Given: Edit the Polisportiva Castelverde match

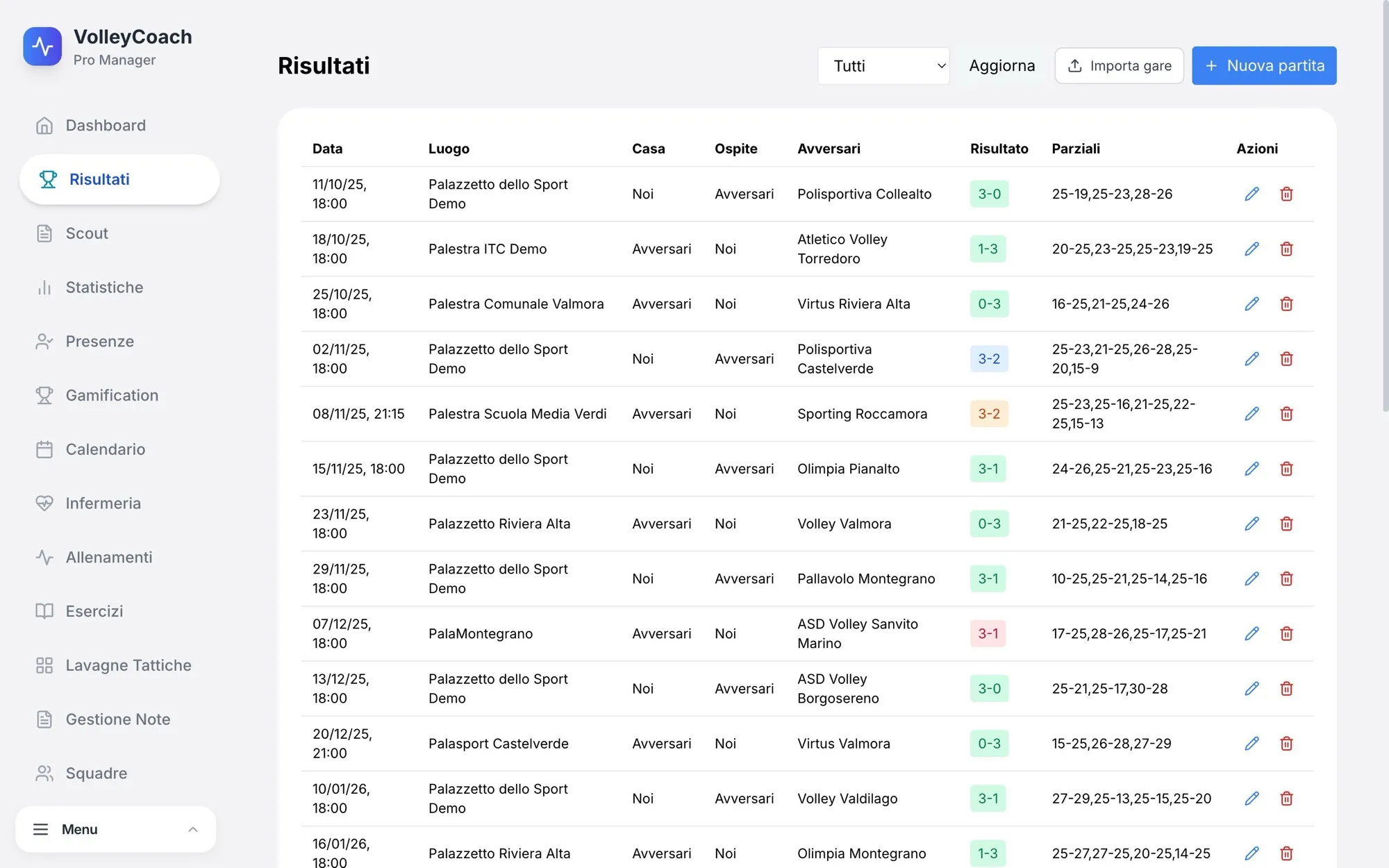Looking at the screenshot, I should (x=1251, y=358).
